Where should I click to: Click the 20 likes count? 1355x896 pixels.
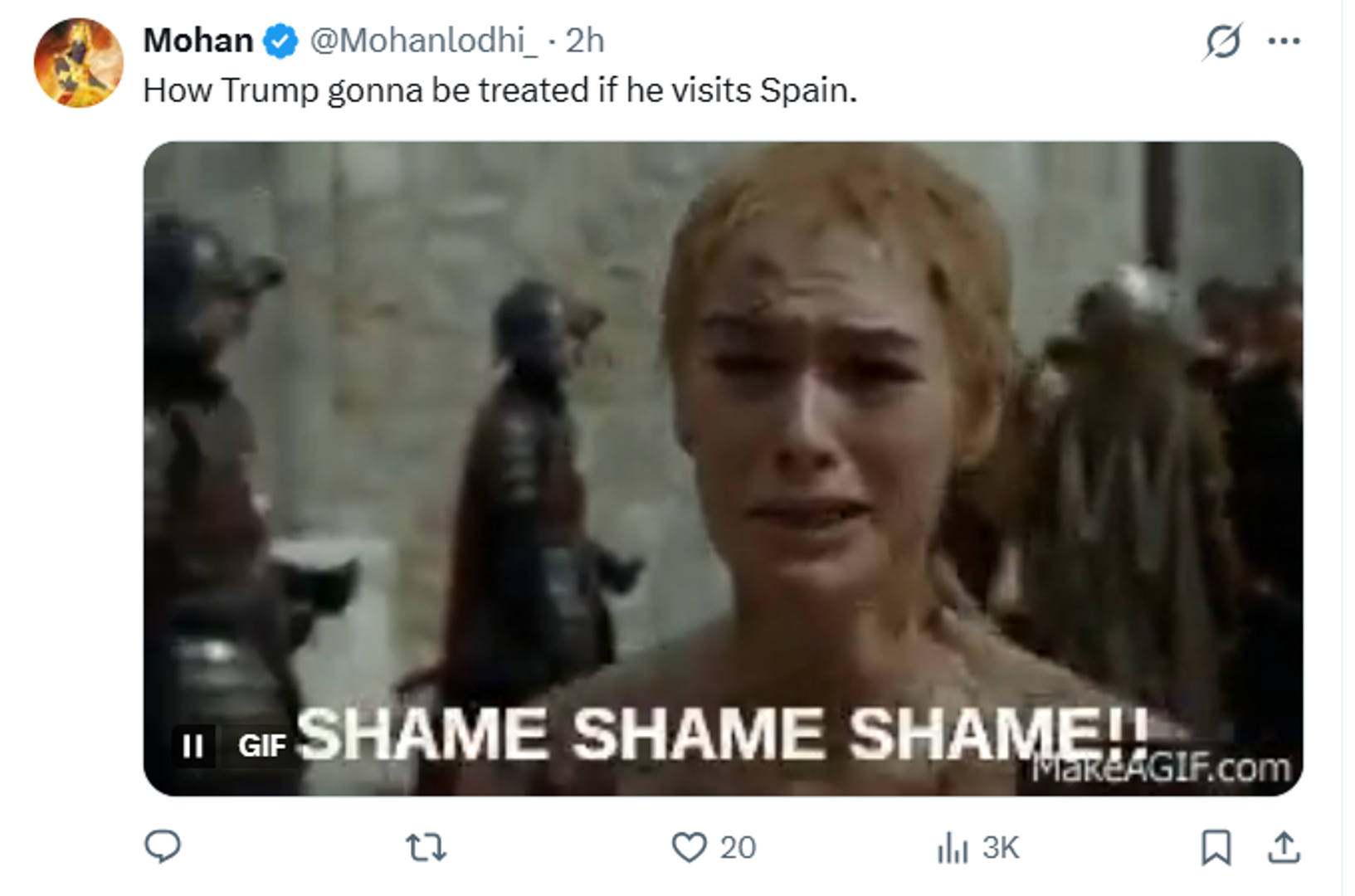click(x=738, y=848)
